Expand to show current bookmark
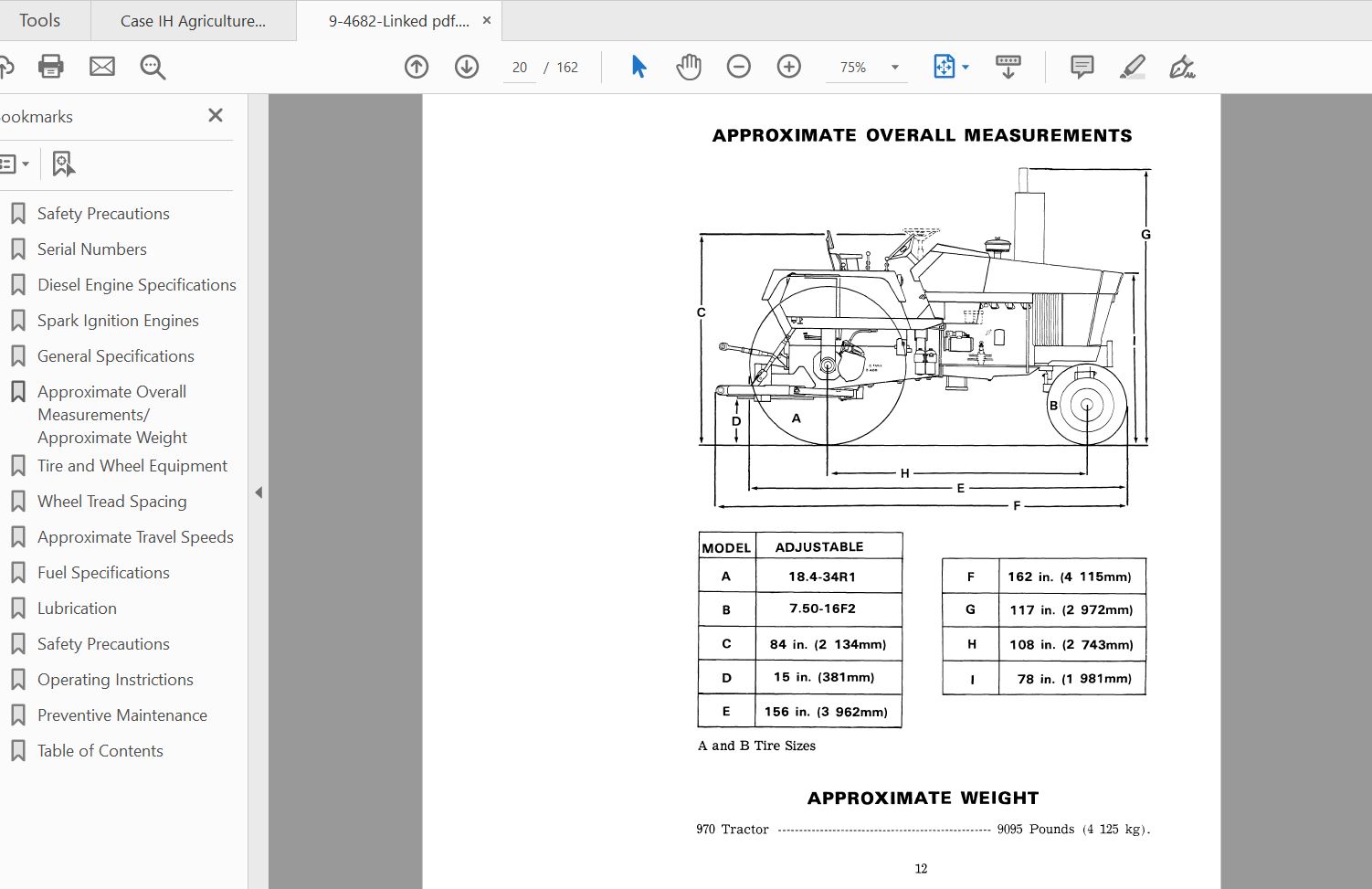This screenshot has width=1372, height=889. click(x=62, y=164)
